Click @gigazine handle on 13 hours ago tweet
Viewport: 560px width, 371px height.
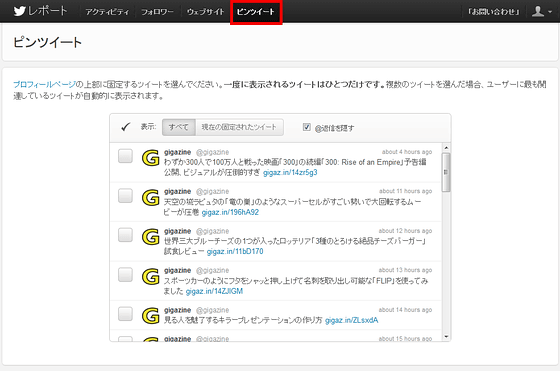tap(212, 271)
